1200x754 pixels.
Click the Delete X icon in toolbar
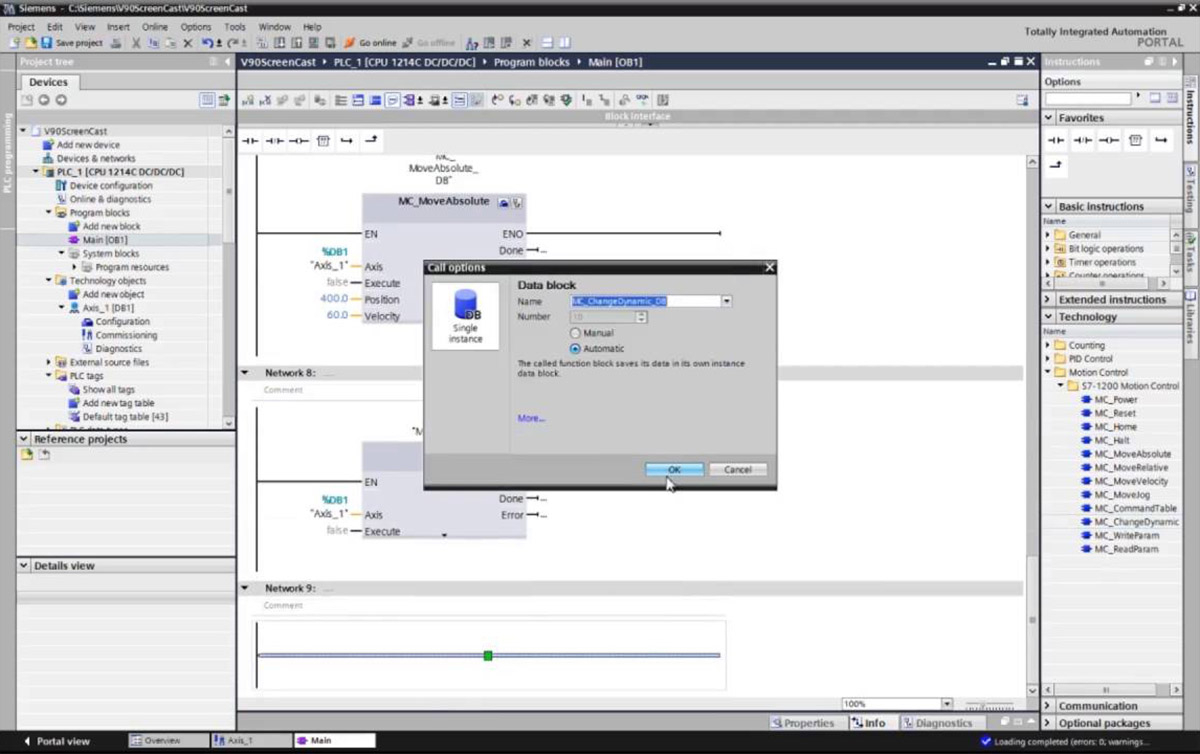[187, 43]
